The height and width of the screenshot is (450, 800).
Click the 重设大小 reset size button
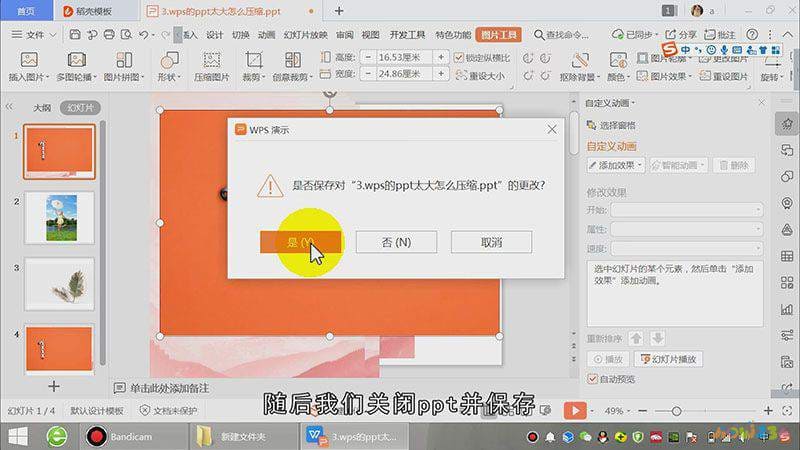(481, 76)
